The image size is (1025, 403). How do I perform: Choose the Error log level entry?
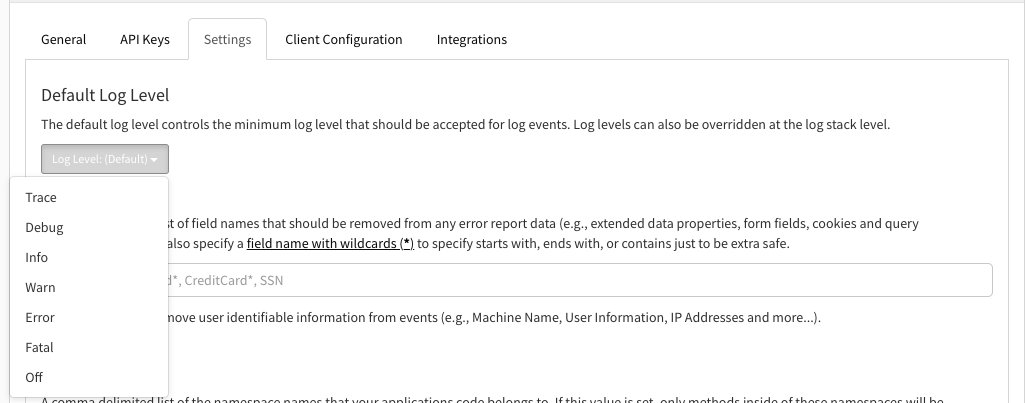40,318
